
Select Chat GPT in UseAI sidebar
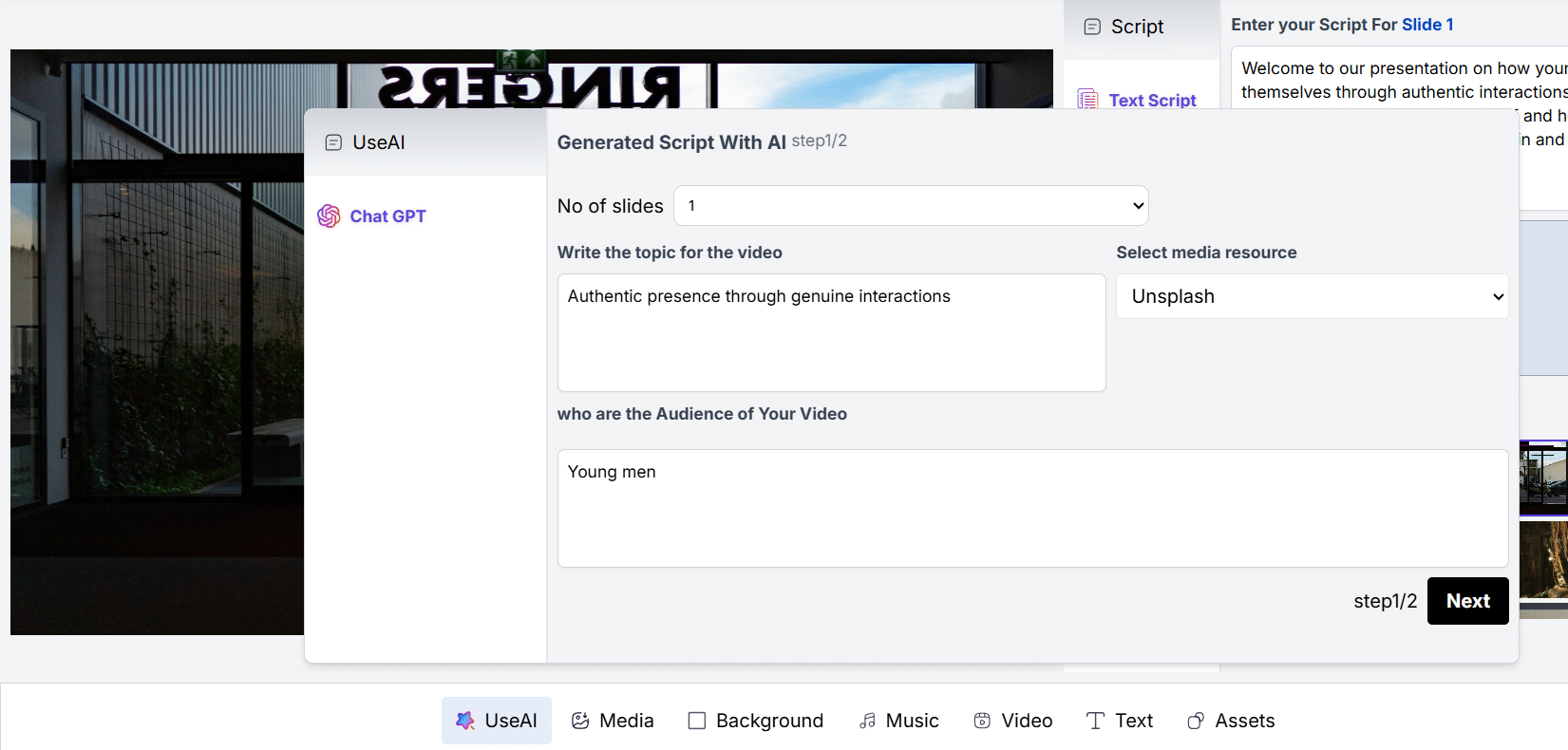[387, 216]
